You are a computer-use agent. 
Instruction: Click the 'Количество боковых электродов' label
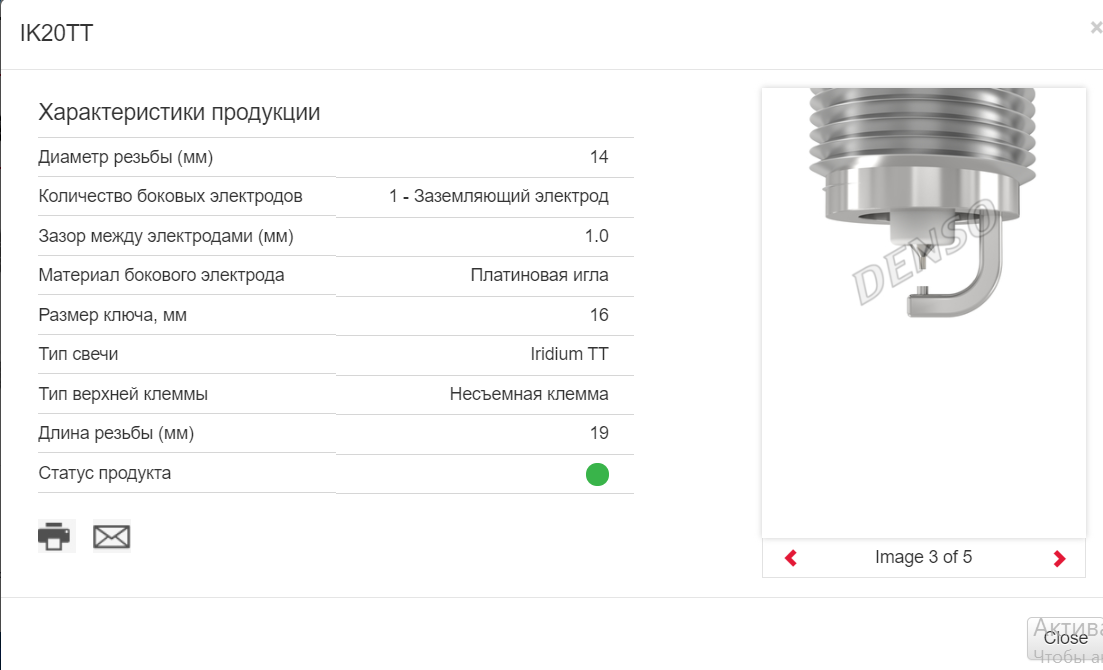point(170,196)
